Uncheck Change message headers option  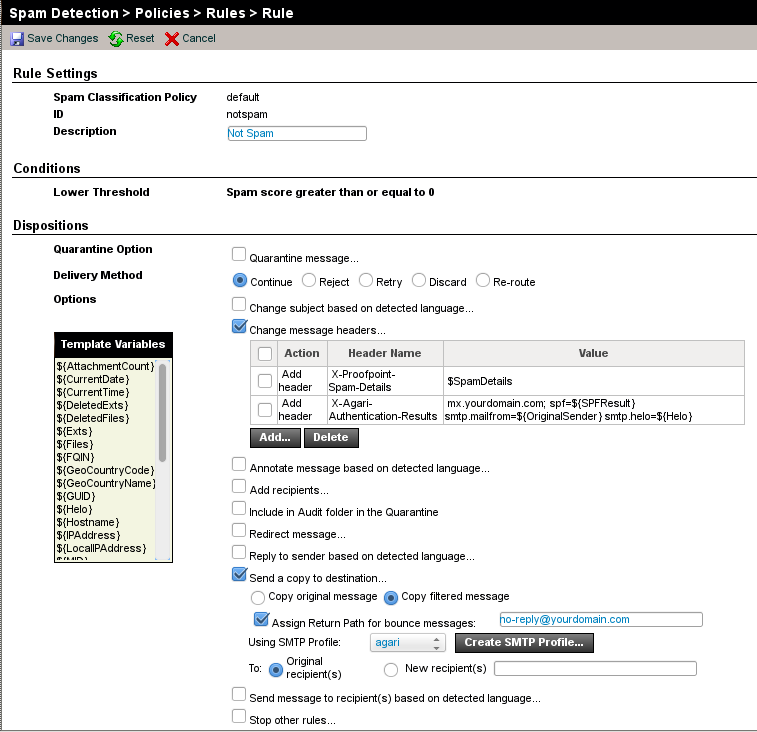[x=239, y=326]
